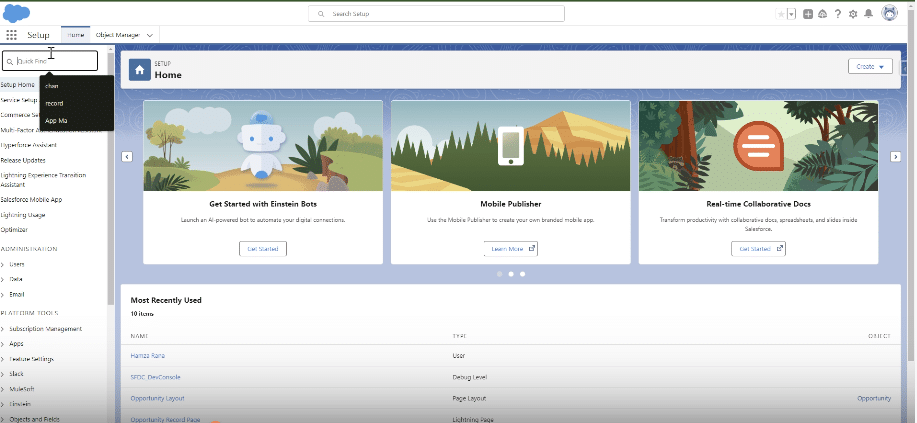Open the Opportunity Layout link
This screenshot has width=917, height=423.
[157, 398]
